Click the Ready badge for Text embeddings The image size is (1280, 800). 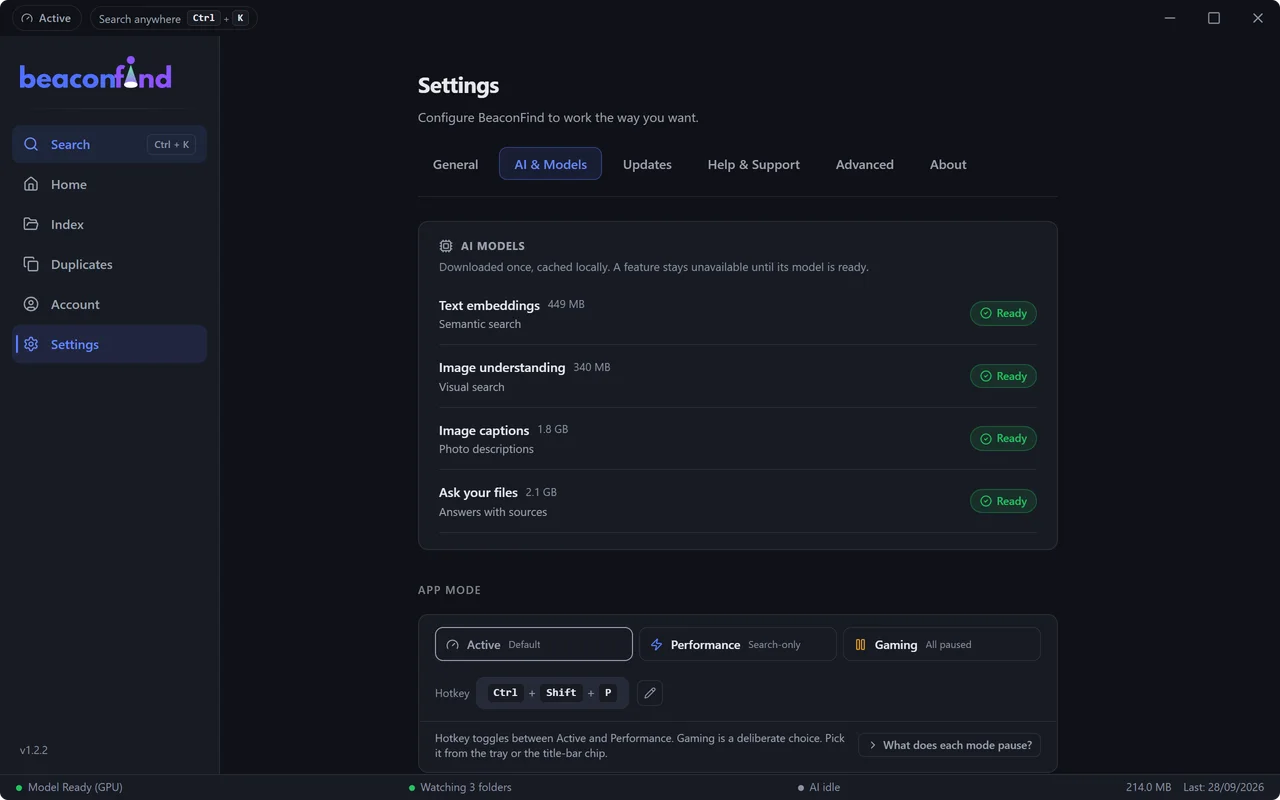pos(1003,313)
